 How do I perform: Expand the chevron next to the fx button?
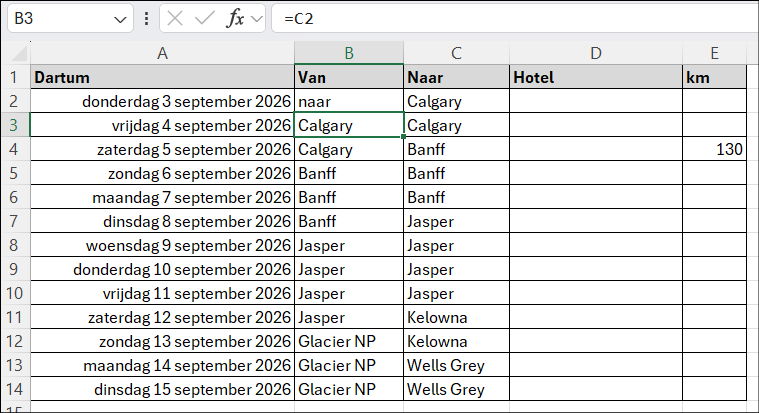tap(258, 19)
